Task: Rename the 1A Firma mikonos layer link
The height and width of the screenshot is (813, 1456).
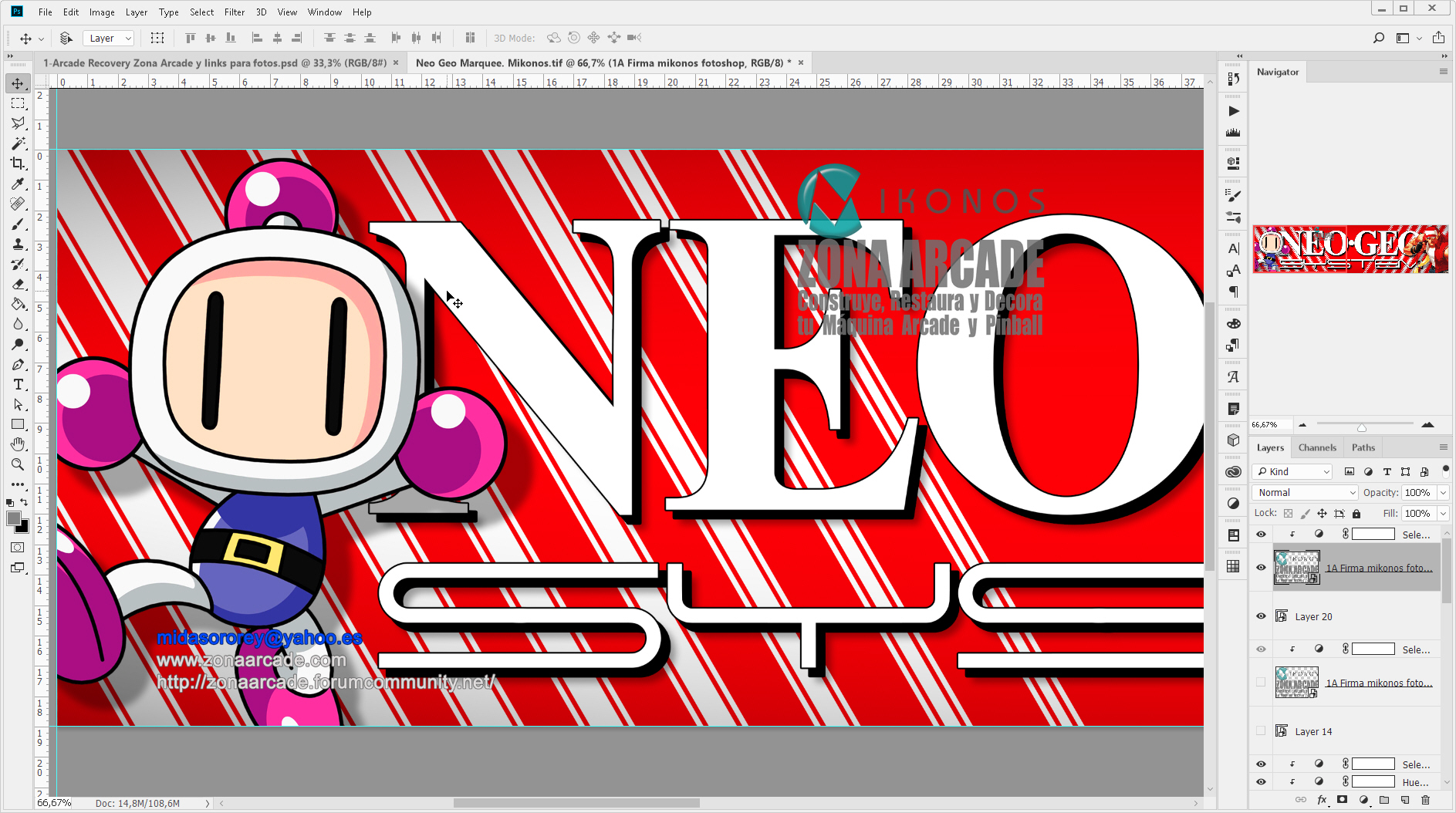Action: (x=1380, y=567)
